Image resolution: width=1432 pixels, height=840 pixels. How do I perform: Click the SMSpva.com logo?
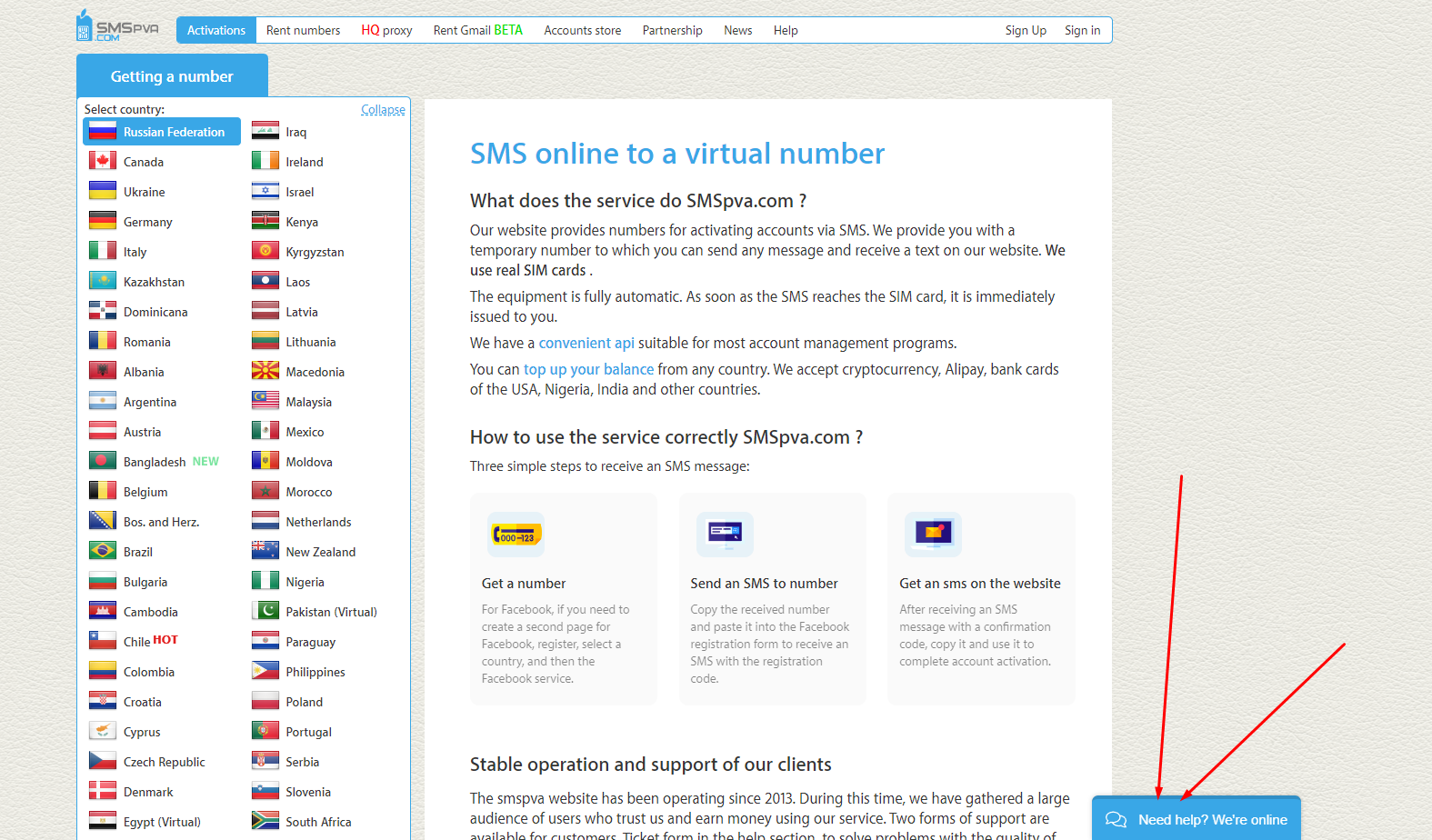tap(117, 26)
